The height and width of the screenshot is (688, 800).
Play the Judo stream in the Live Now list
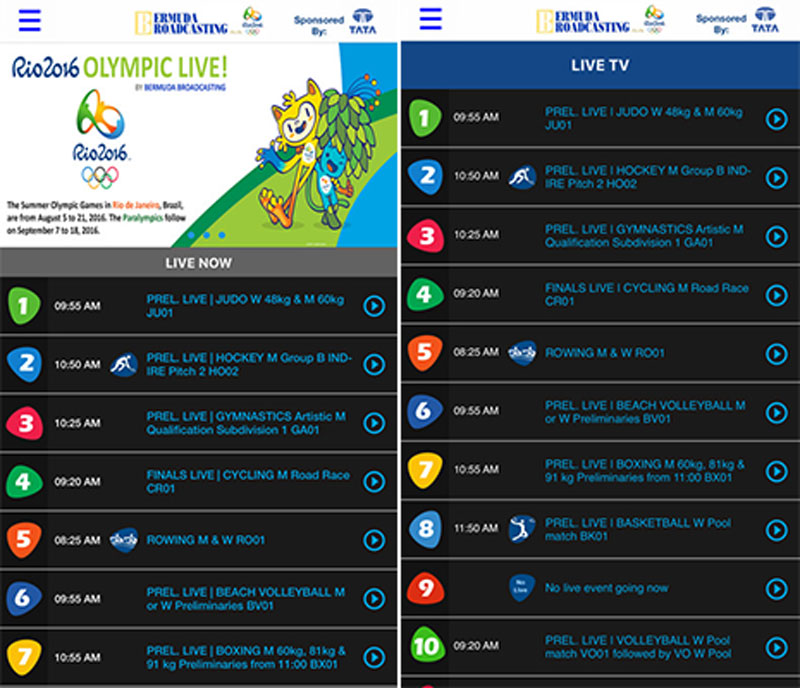(x=374, y=306)
